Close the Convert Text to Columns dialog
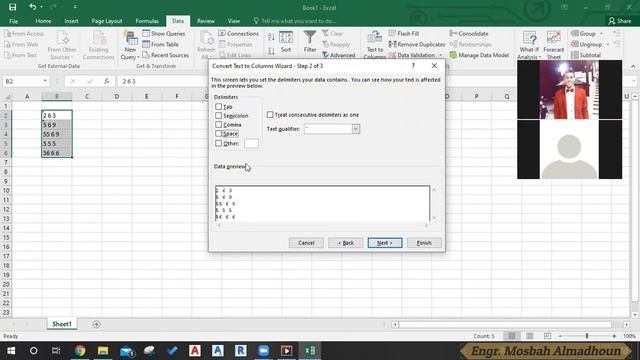 [x=434, y=65]
